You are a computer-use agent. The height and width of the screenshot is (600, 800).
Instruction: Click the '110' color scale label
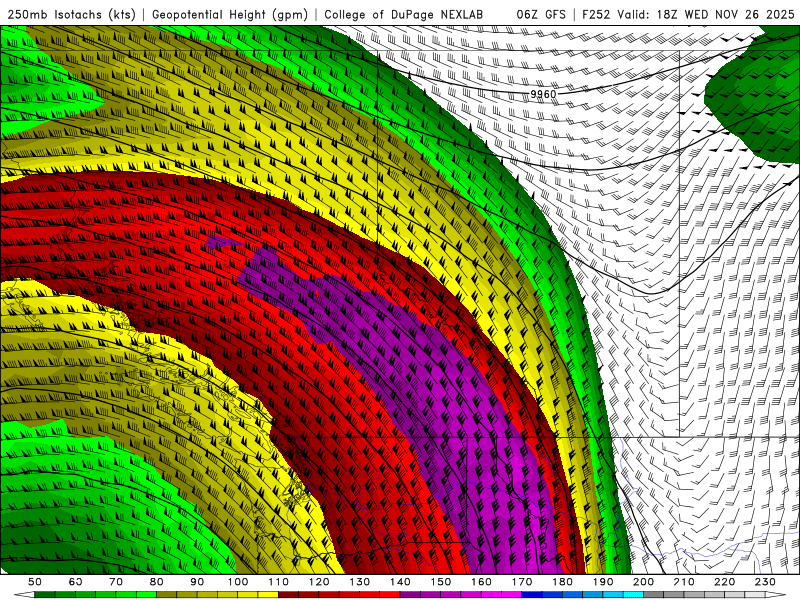coord(279,582)
